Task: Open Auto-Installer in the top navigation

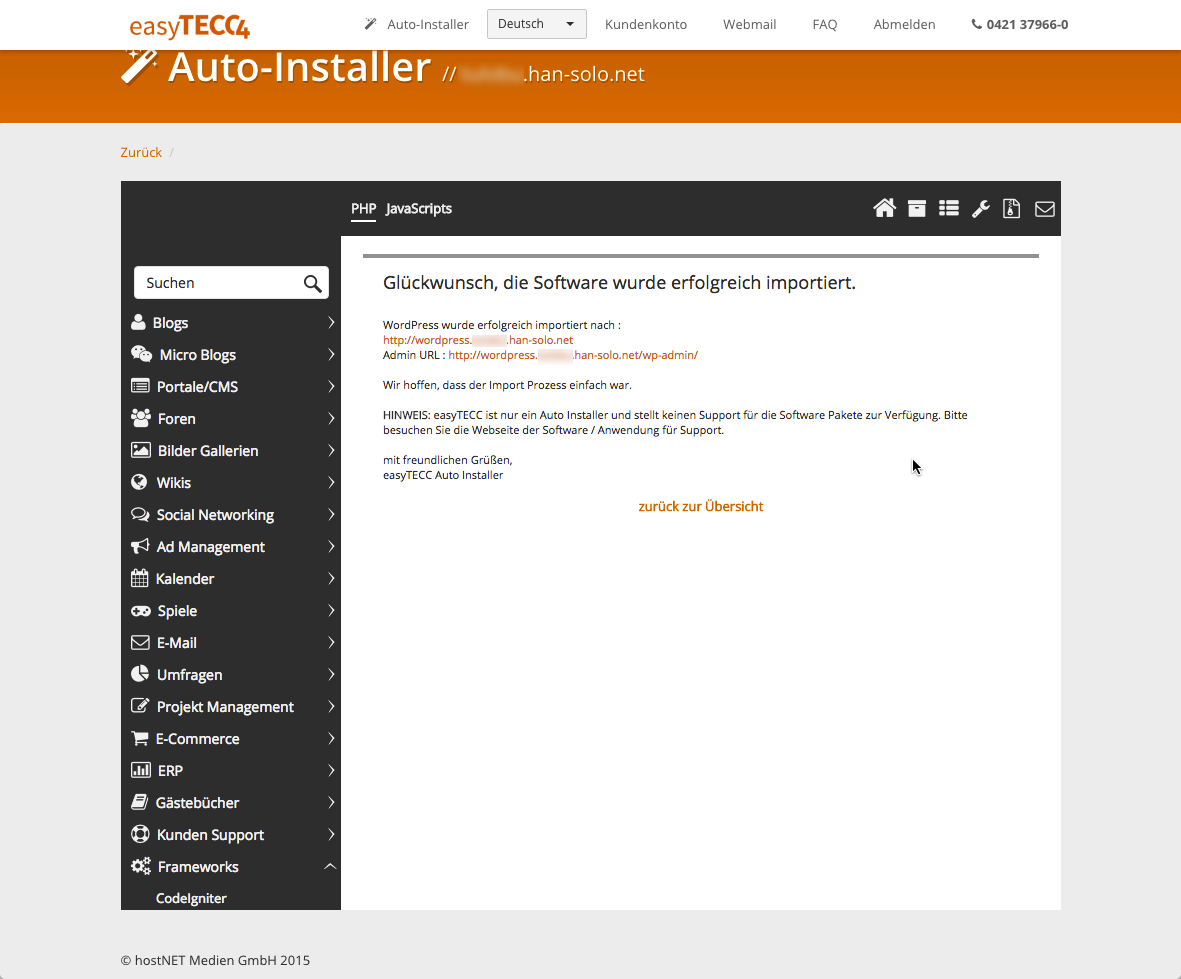Action: 417,24
